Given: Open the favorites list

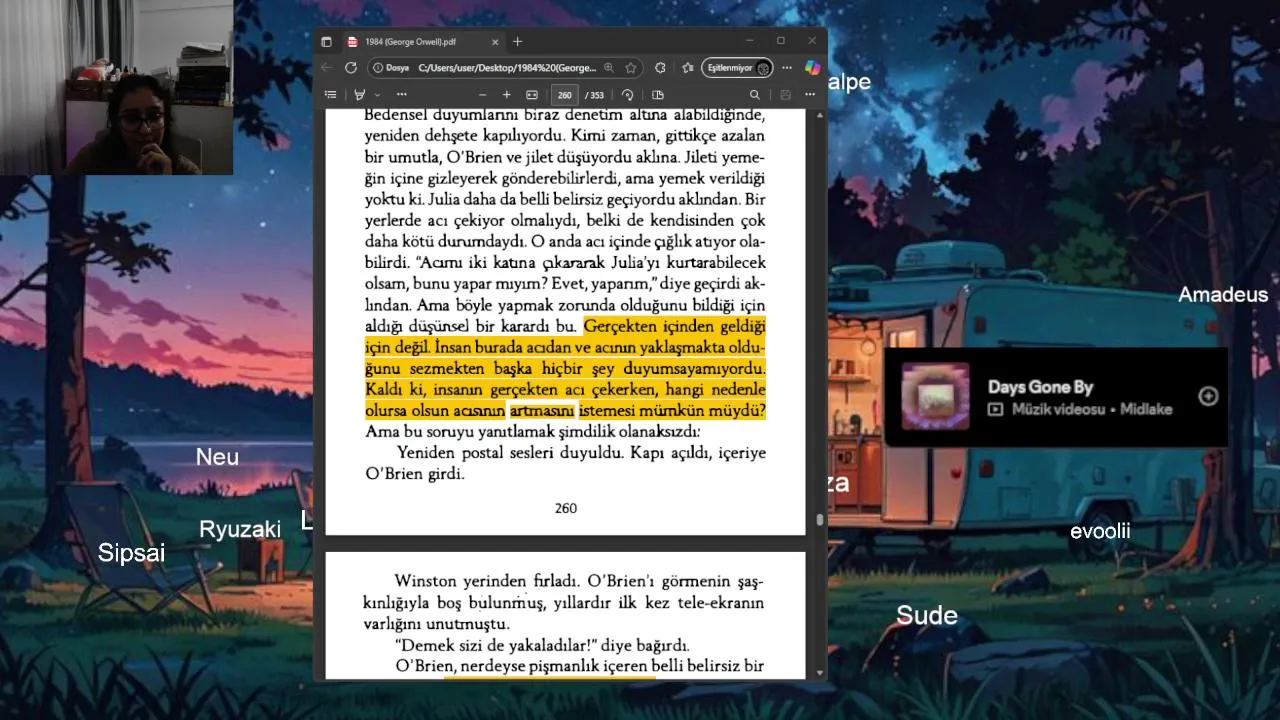Looking at the screenshot, I should click(688, 68).
